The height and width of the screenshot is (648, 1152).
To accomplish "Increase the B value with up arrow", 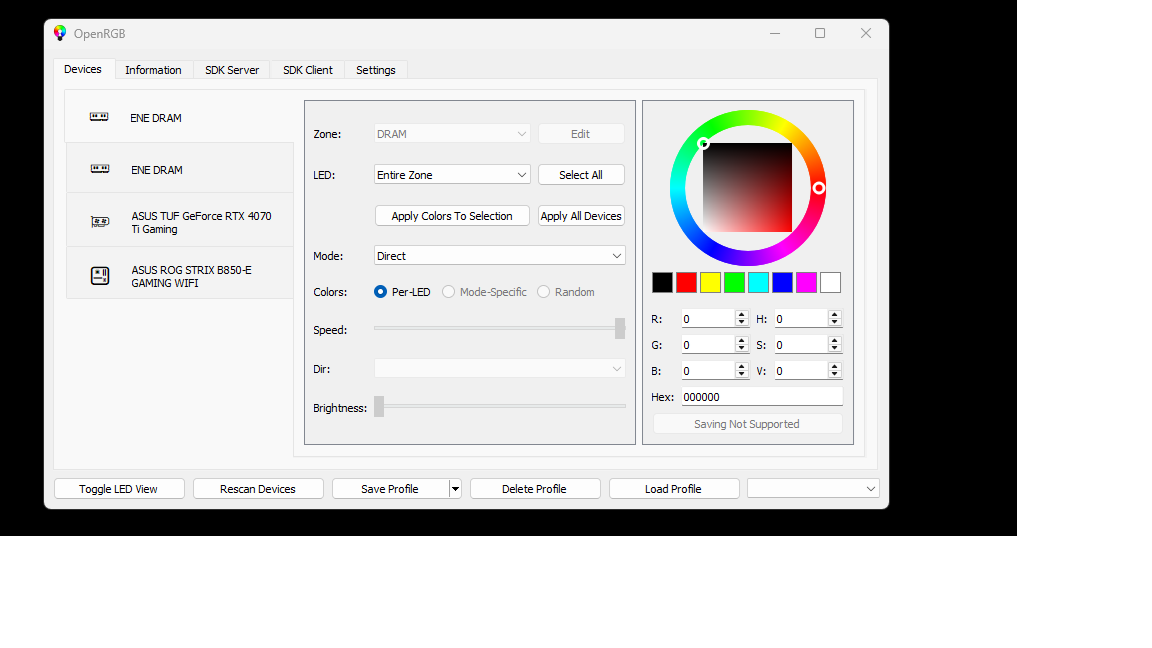I will [741, 367].
